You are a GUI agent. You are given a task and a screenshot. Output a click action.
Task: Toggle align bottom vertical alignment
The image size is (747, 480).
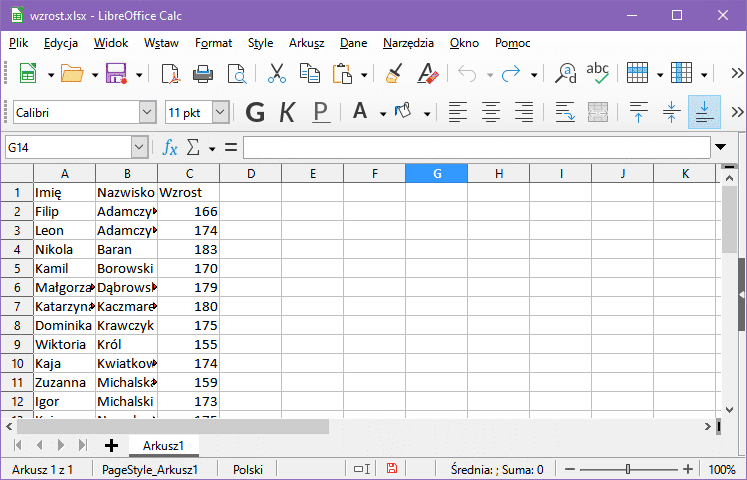(704, 112)
